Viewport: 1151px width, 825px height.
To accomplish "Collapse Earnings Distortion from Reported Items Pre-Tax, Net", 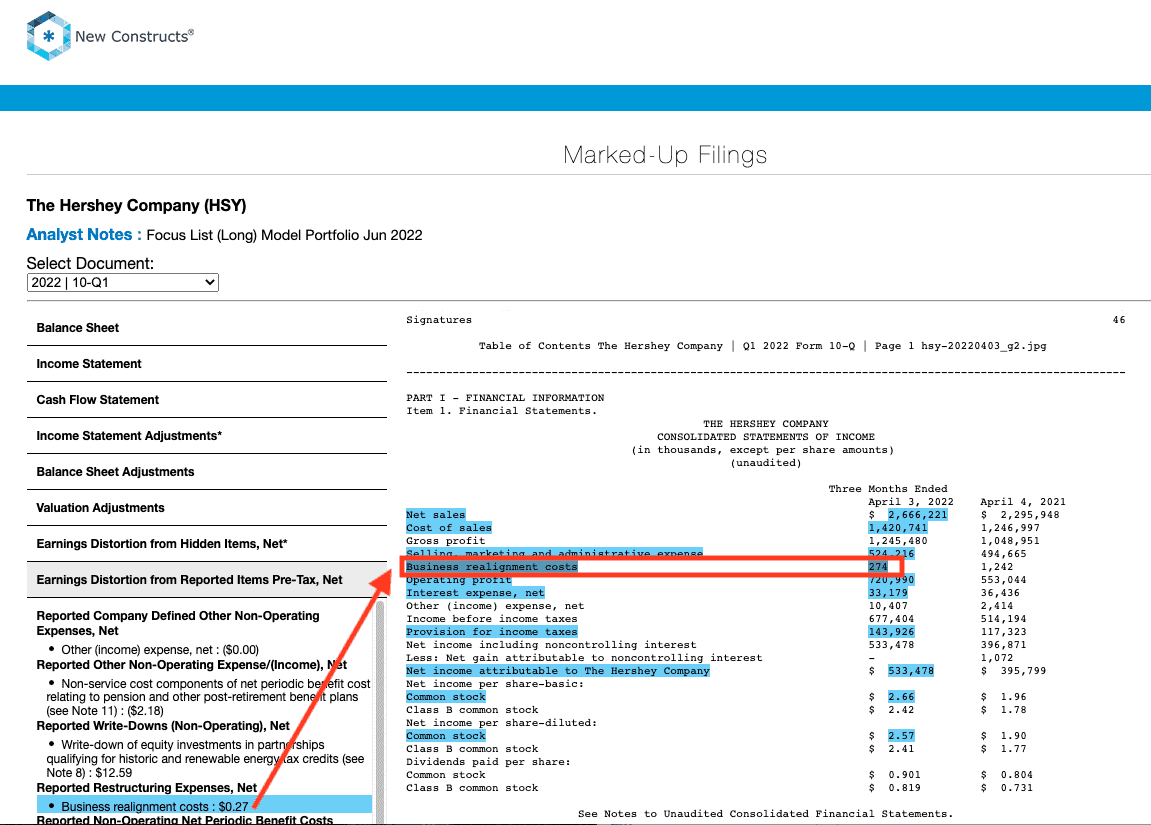I will point(207,580).
